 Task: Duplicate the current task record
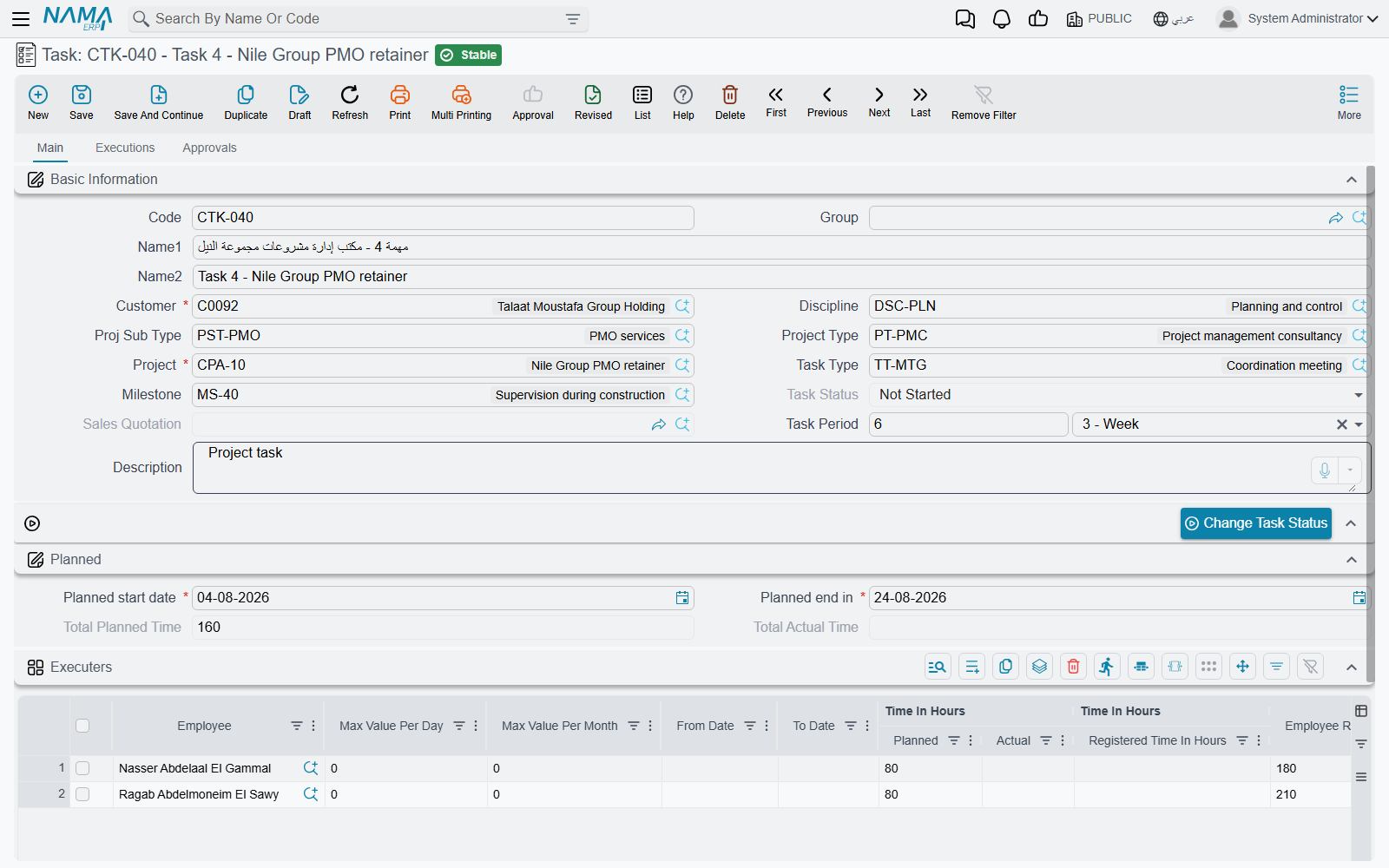pyautogui.click(x=246, y=102)
